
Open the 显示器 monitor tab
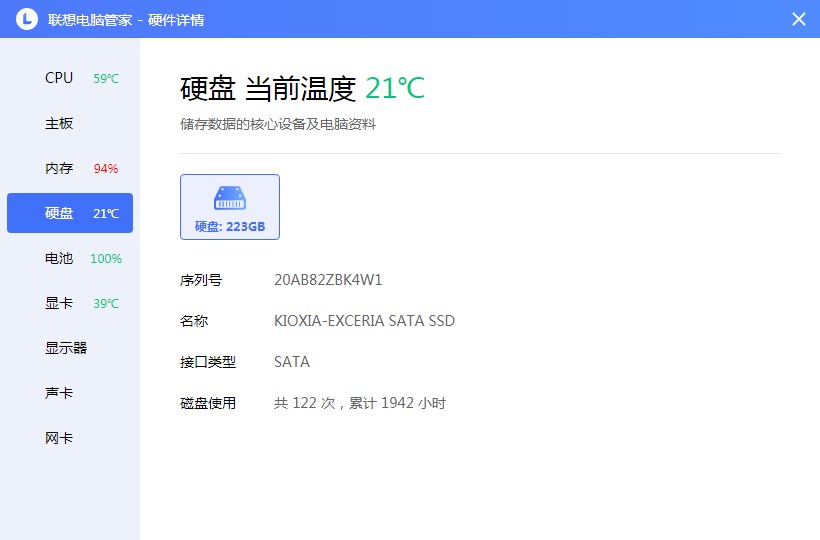click(70, 348)
